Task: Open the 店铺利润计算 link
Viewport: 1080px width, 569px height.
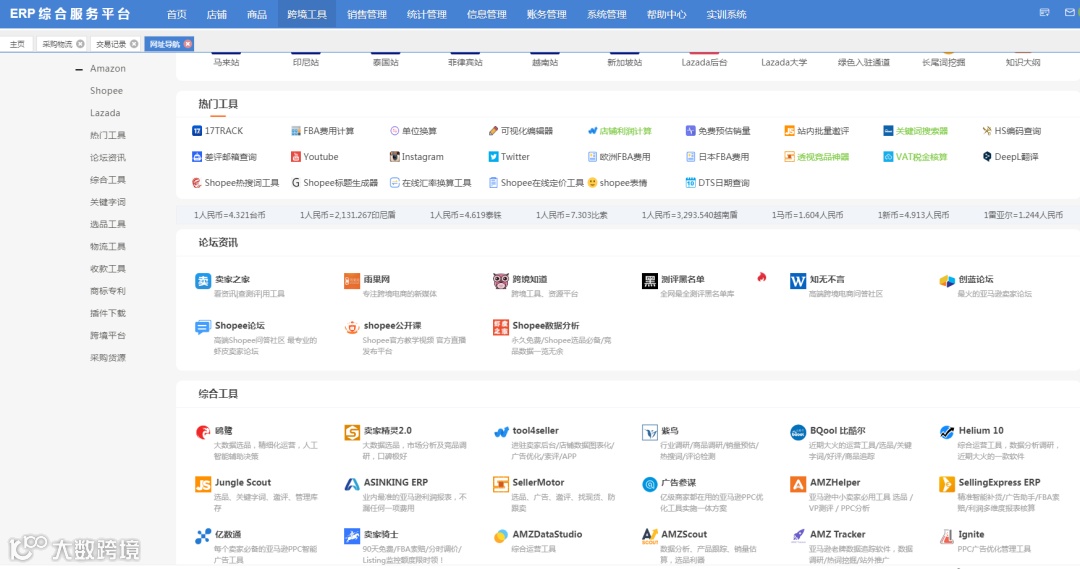Action: [625, 131]
